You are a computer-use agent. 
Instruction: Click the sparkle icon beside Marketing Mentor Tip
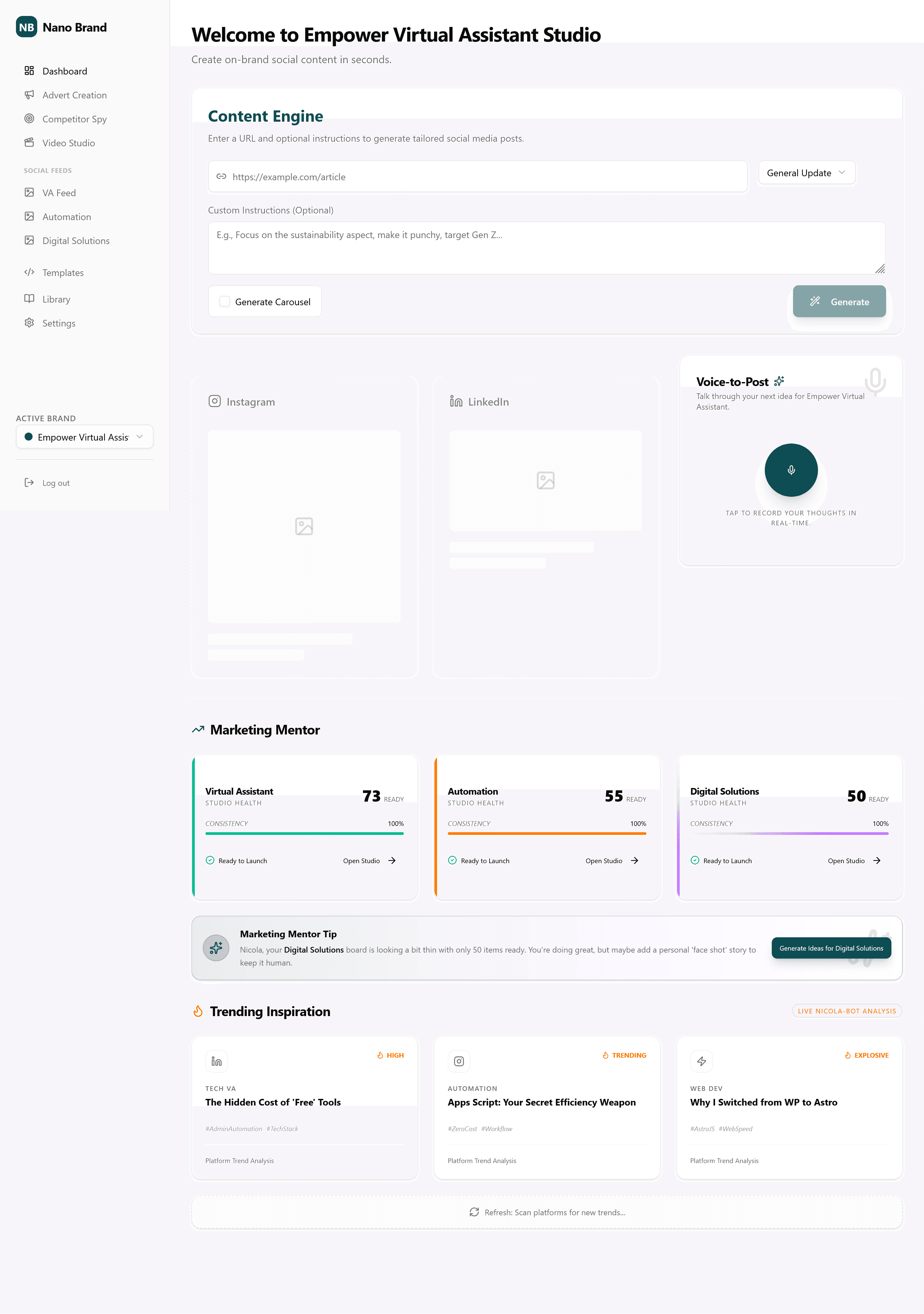pos(216,948)
